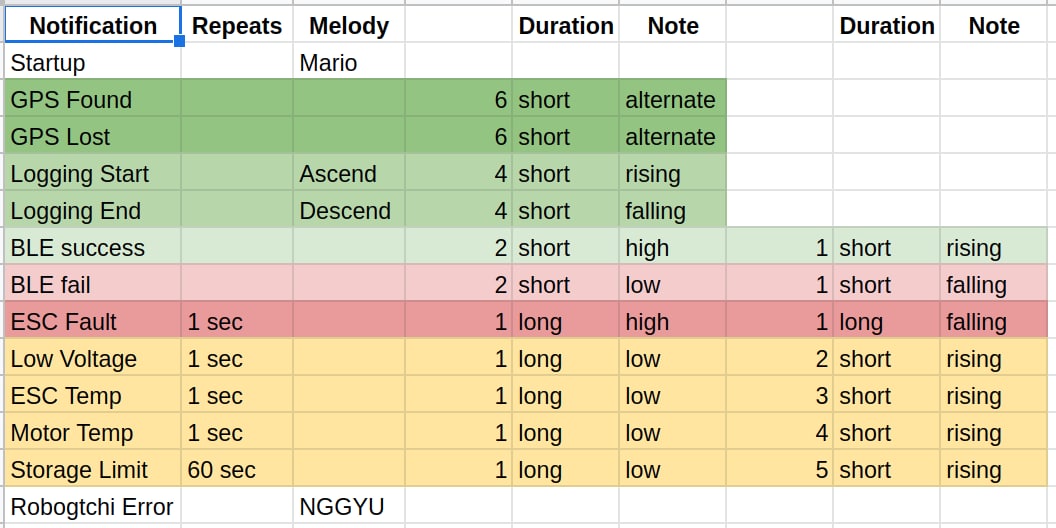The image size is (1056, 528).
Task: Click the Logging Start cell
Action: click(x=93, y=173)
